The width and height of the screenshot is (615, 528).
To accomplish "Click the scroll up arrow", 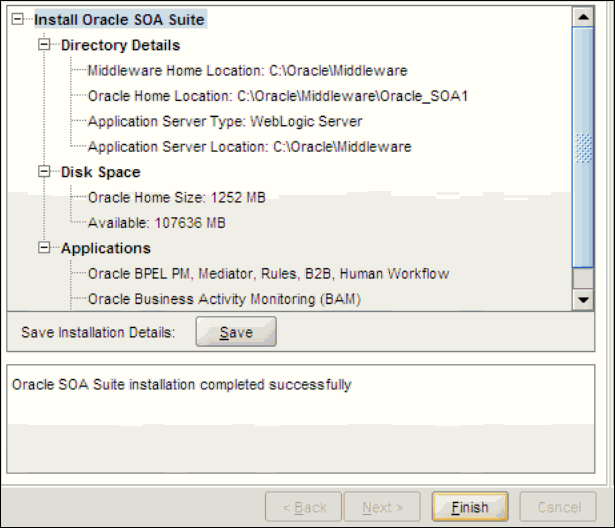I will point(583,17).
